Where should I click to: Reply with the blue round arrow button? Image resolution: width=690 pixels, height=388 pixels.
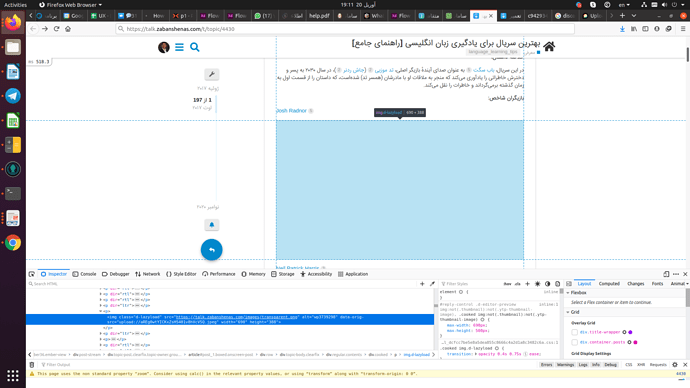pos(212,249)
